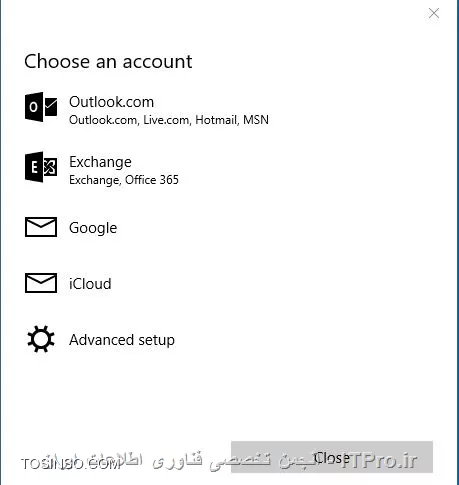Choose the Exchange account heading
This screenshot has width=459, height=485.
pos(100,162)
